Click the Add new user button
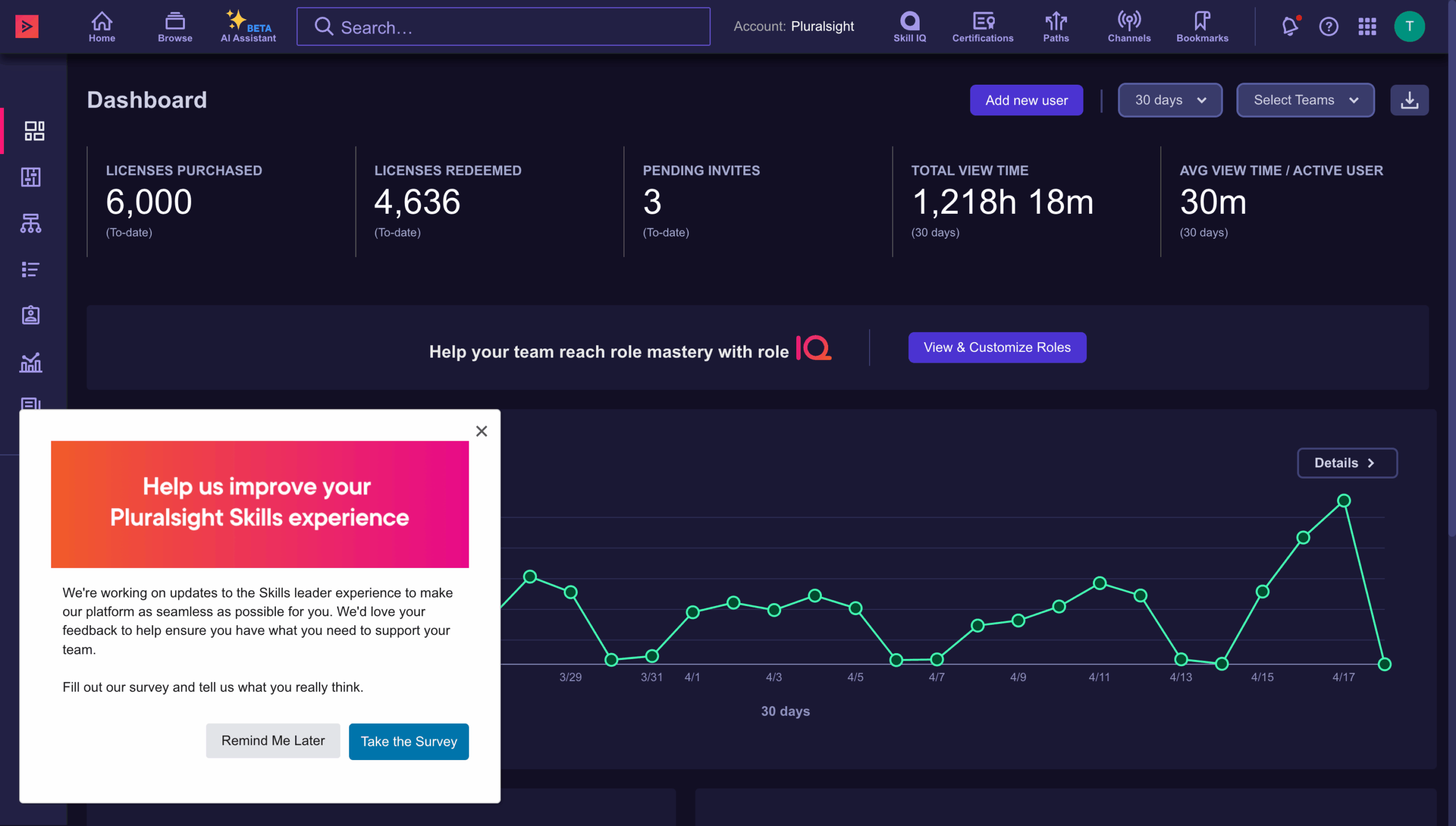The height and width of the screenshot is (826, 1456). tap(1026, 100)
